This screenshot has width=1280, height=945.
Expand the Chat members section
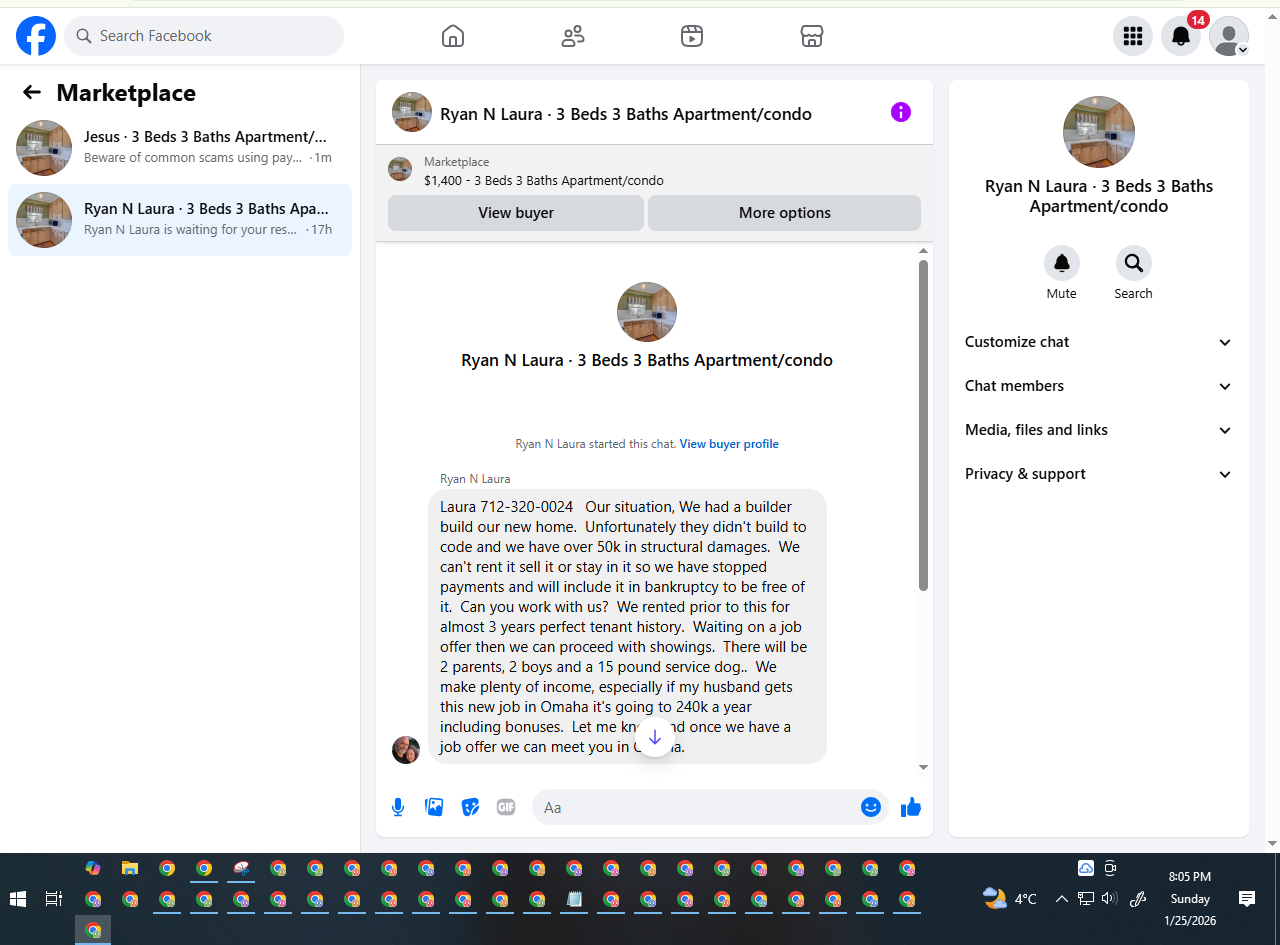point(1099,386)
